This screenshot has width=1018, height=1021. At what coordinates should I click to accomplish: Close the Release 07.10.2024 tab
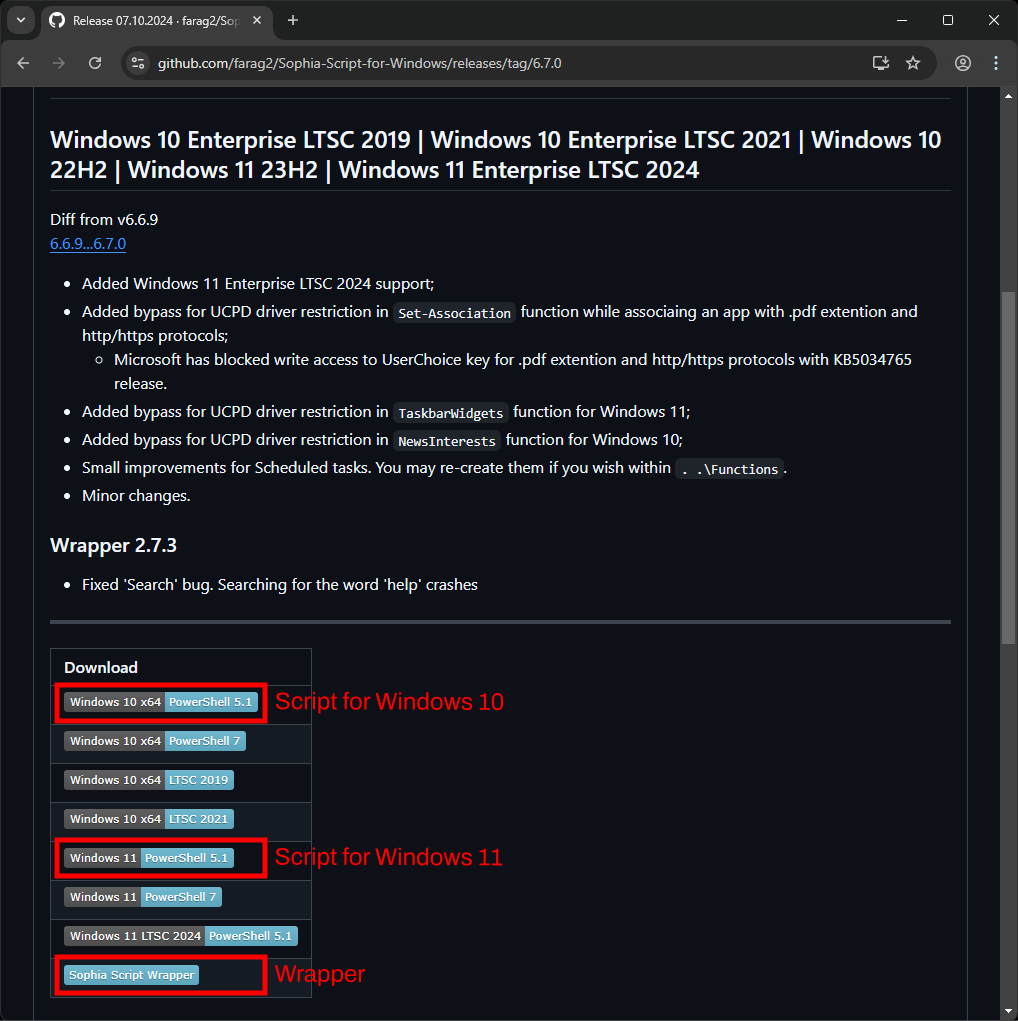point(257,21)
